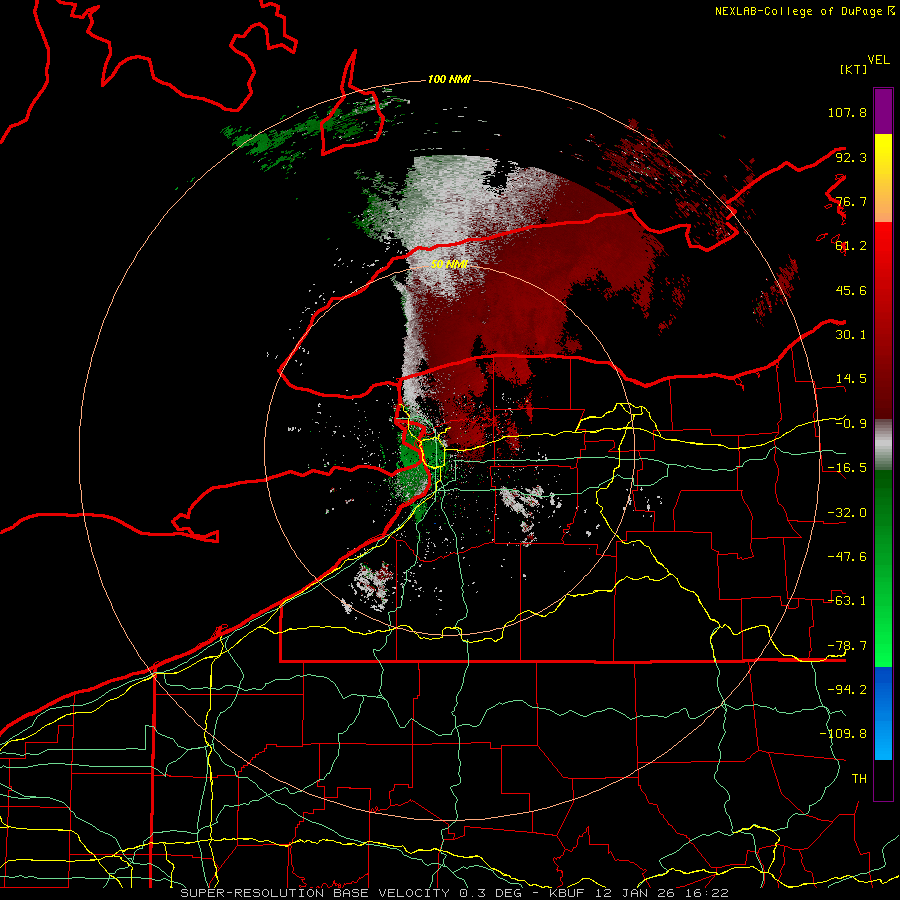The width and height of the screenshot is (900, 900).
Task: Click the purple segment of velocity color bar
Action: point(883,111)
